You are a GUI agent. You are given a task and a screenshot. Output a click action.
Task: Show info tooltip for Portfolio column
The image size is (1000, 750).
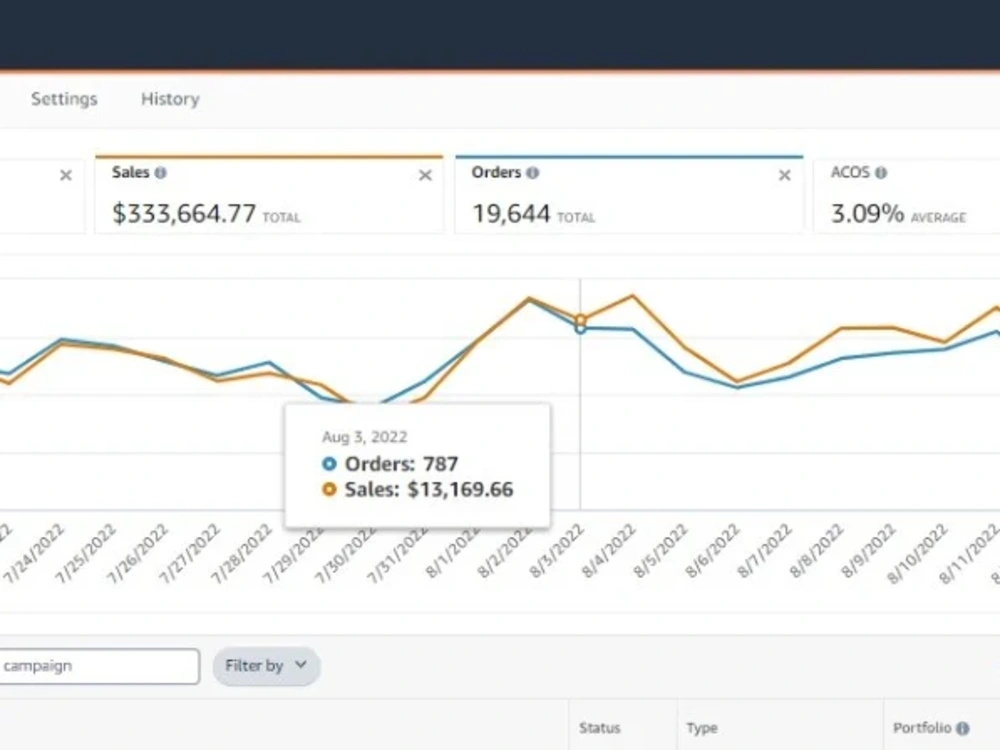point(963,728)
